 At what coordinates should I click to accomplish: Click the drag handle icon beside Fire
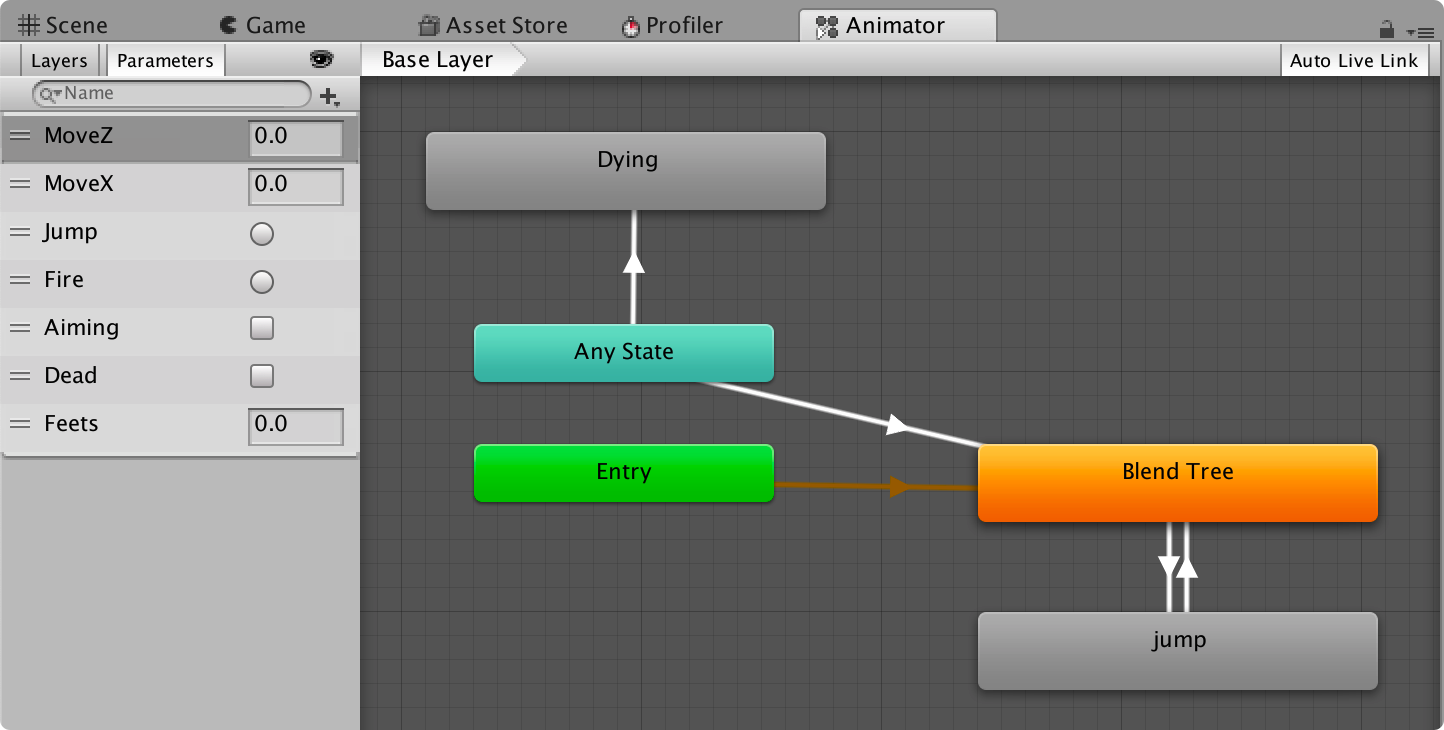click(20, 280)
